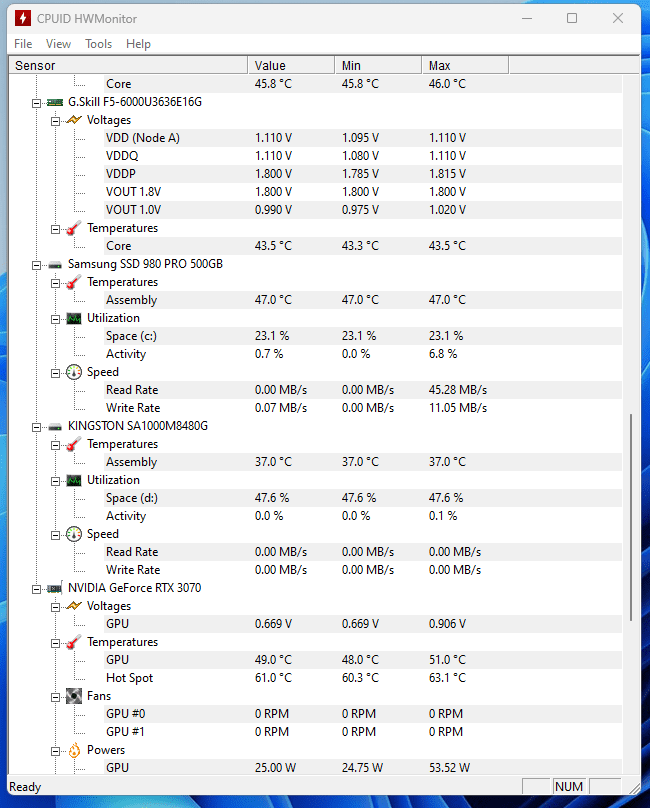Click the 45.28 MB/s max read rate

click(458, 390)
